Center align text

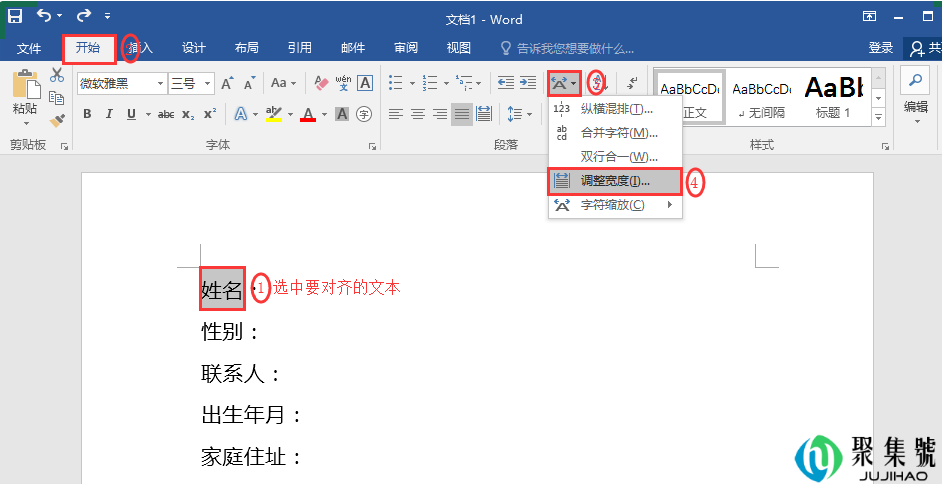click(418, 114)
